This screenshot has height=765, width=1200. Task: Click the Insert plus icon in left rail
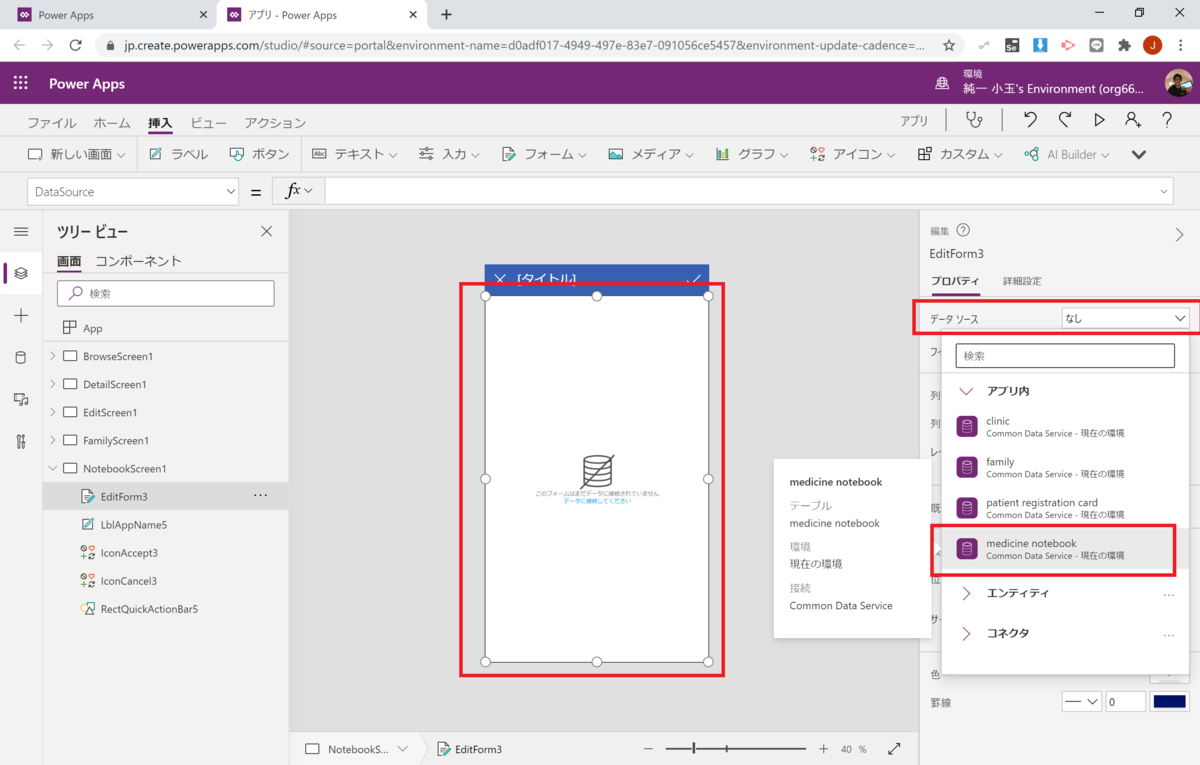point(21,316)
